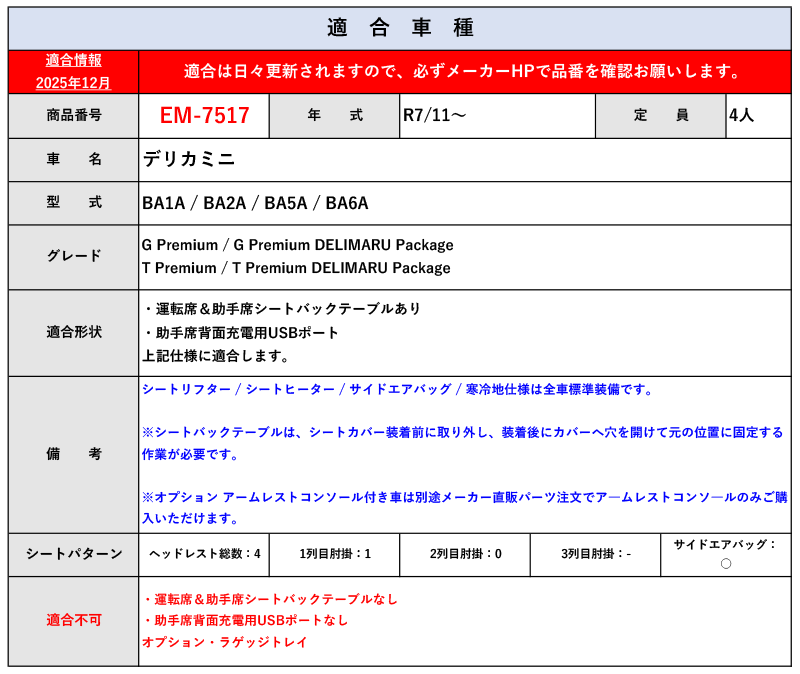This screenshot has width=800, height=674.
Task: Click the red notice about checking maker HP
Action: [464, 71]
